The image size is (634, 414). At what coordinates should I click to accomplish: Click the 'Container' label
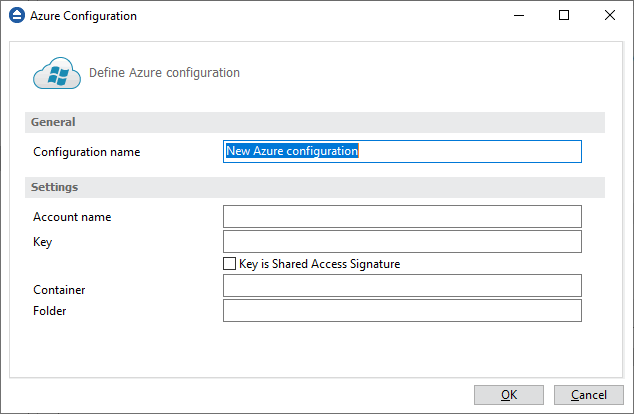click(59, 290)
